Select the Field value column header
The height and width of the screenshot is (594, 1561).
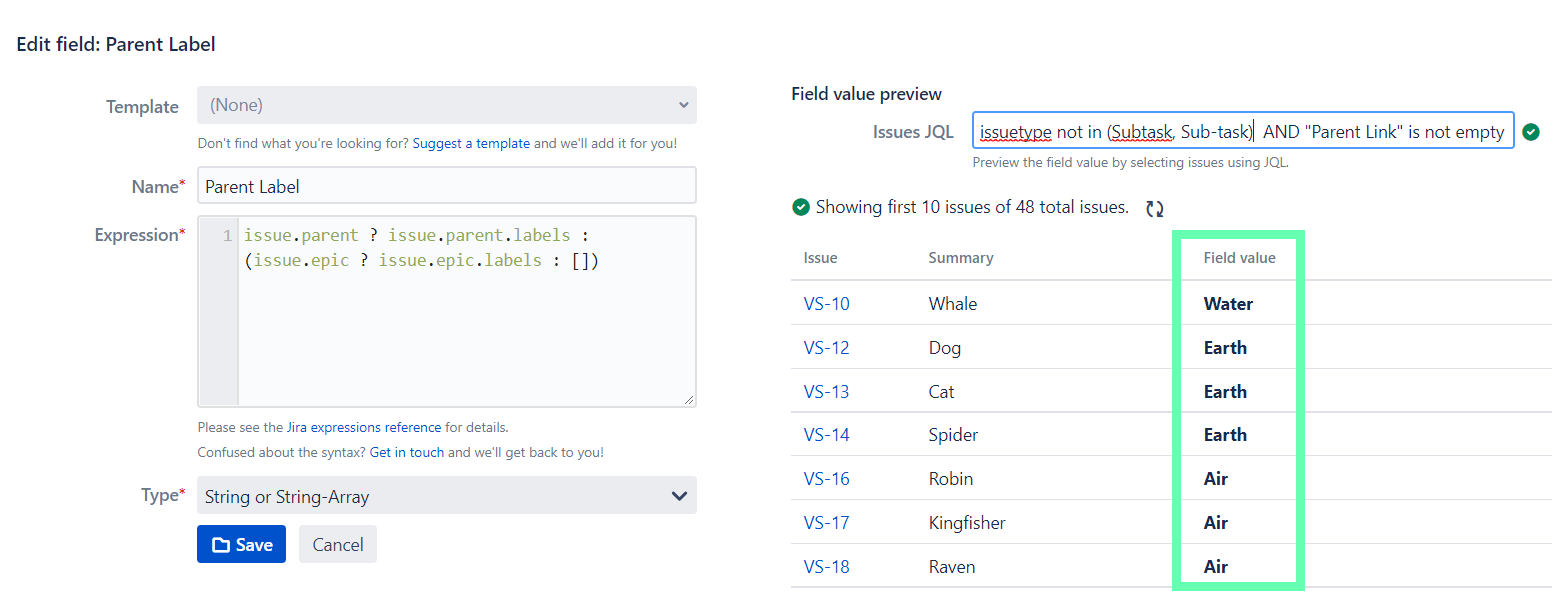pos(1239,257)
